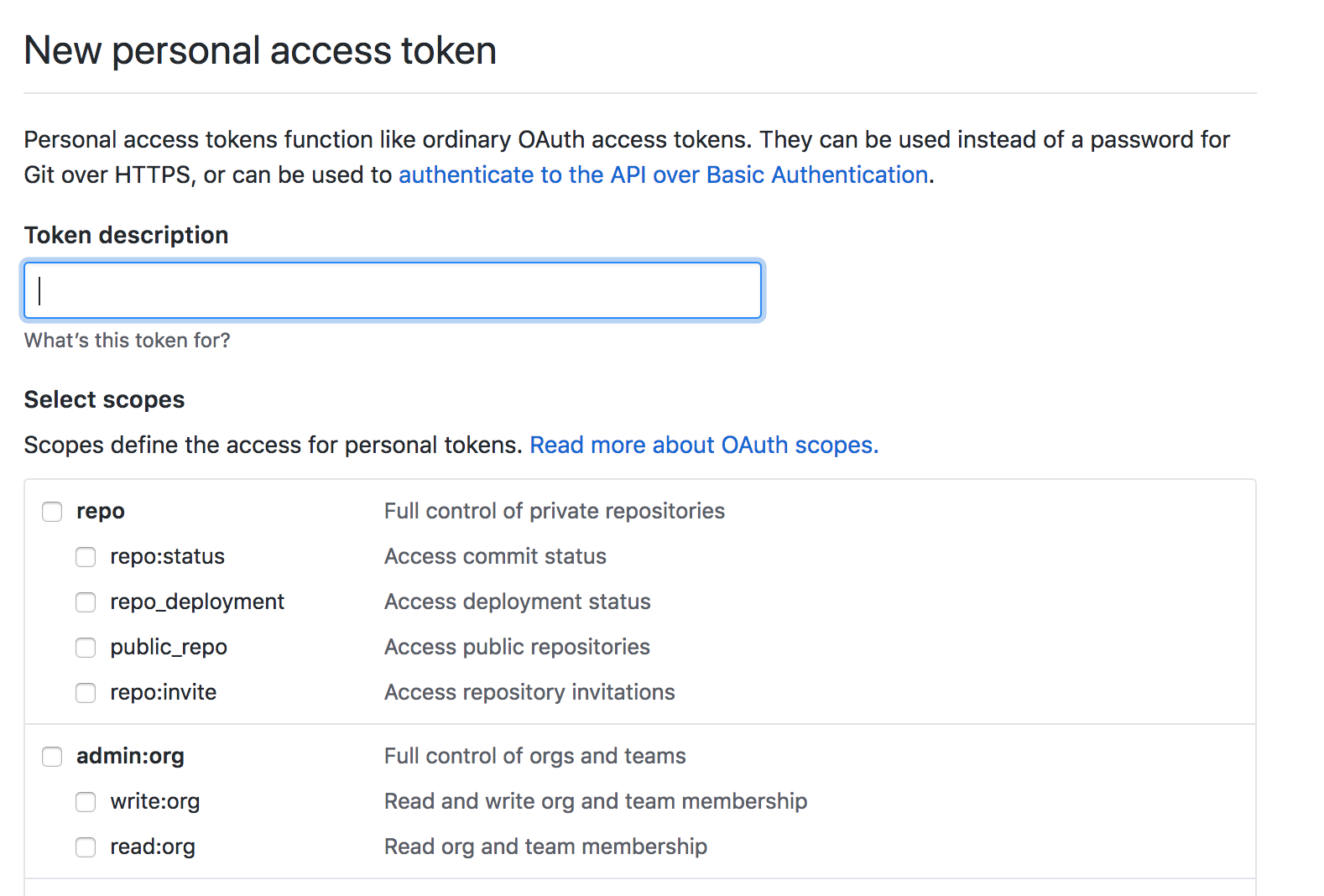Click the public_repo label text
This screenshot has height=896, width=1324.
click(168, 647)
